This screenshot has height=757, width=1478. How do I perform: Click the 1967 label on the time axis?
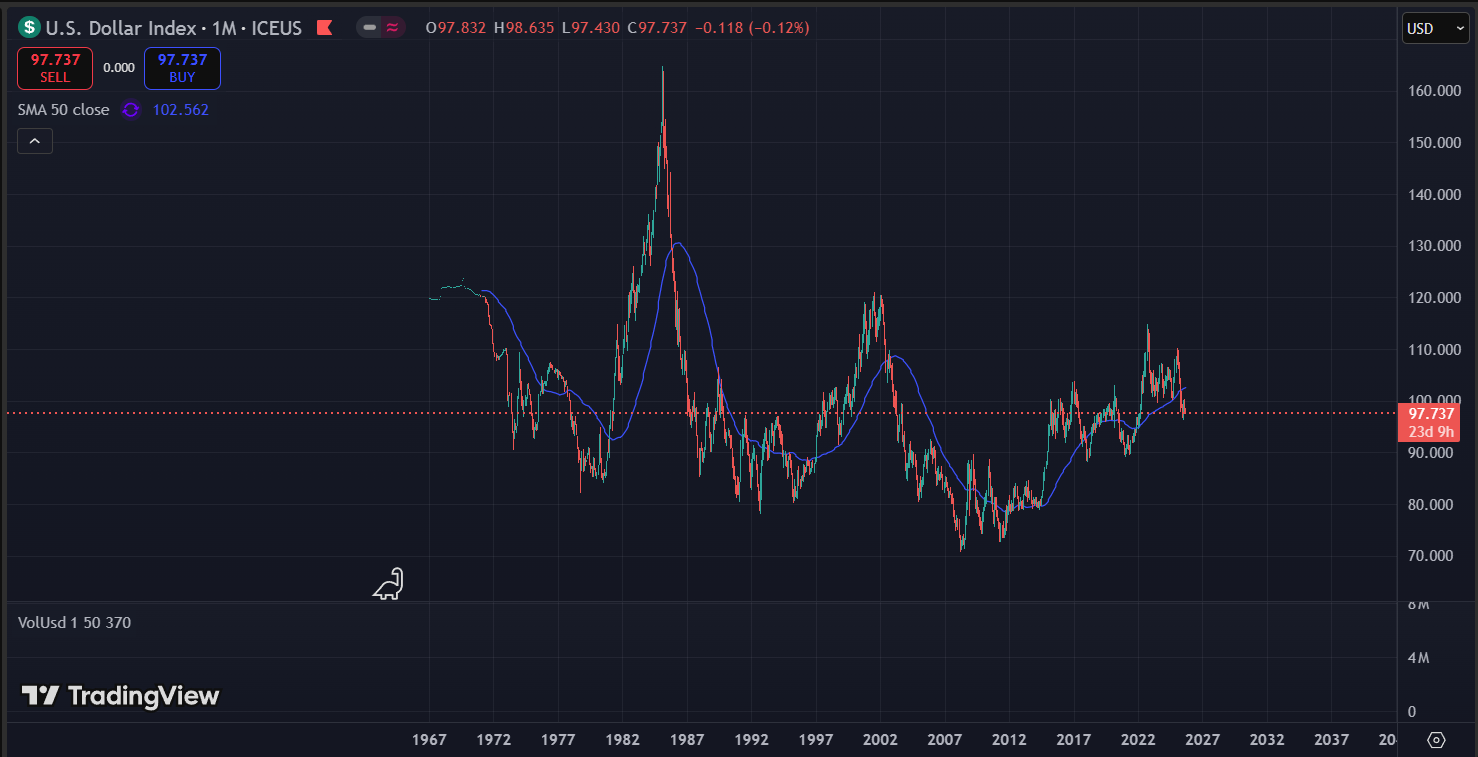click(430, 740)
